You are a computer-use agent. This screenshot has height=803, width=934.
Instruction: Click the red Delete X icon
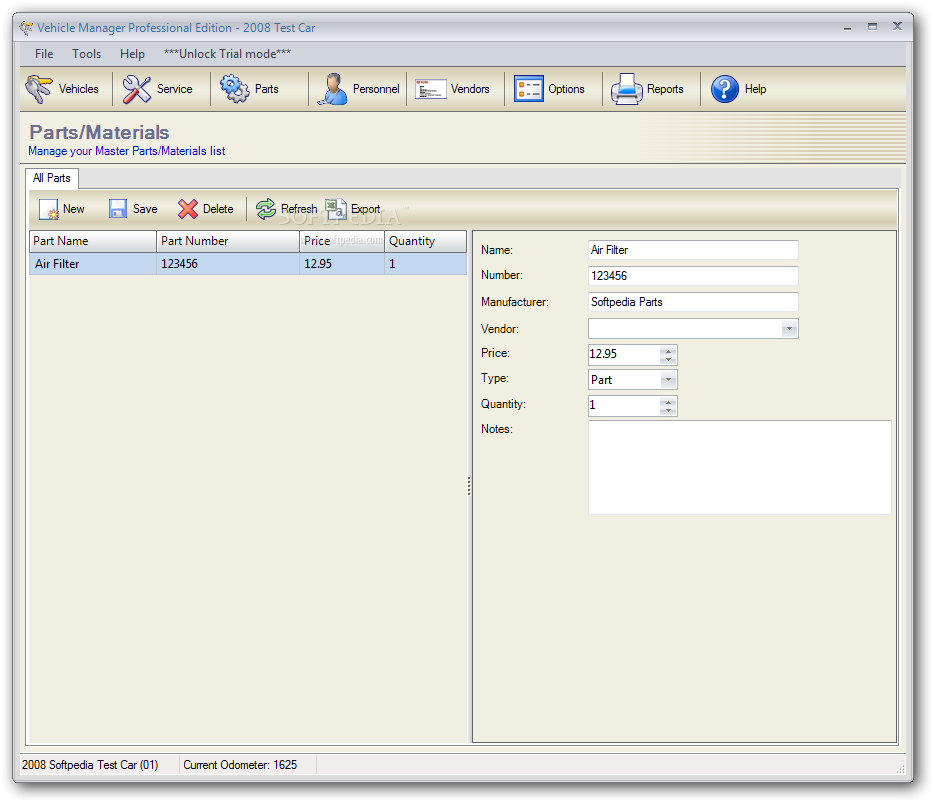(188, 209)
